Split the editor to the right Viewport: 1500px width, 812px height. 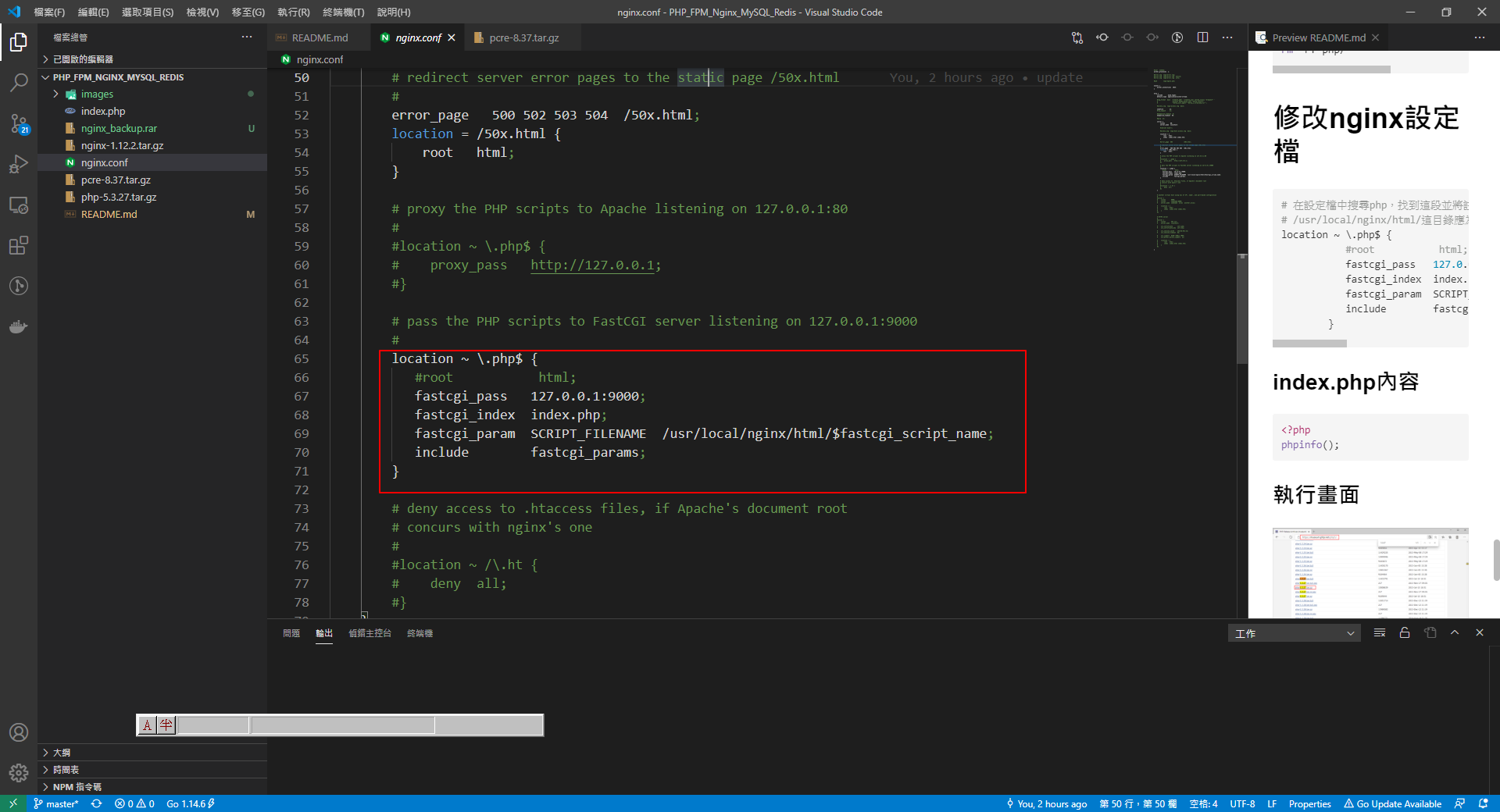click(x=1202, y=37)
